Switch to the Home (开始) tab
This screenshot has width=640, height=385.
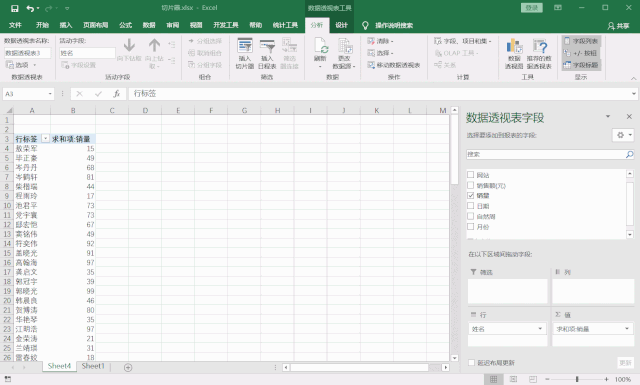coord(42,25)
